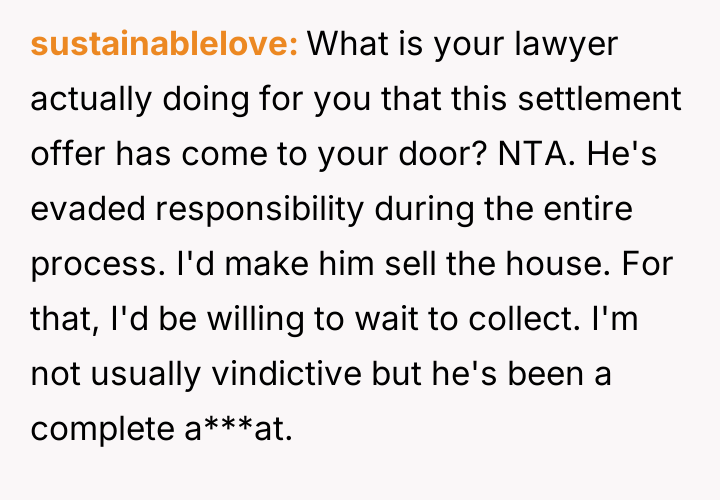Click the sustainablelove username link
The height and width of the screenshot is (500, 720).
pyautogui.click(x=165, y=45)
